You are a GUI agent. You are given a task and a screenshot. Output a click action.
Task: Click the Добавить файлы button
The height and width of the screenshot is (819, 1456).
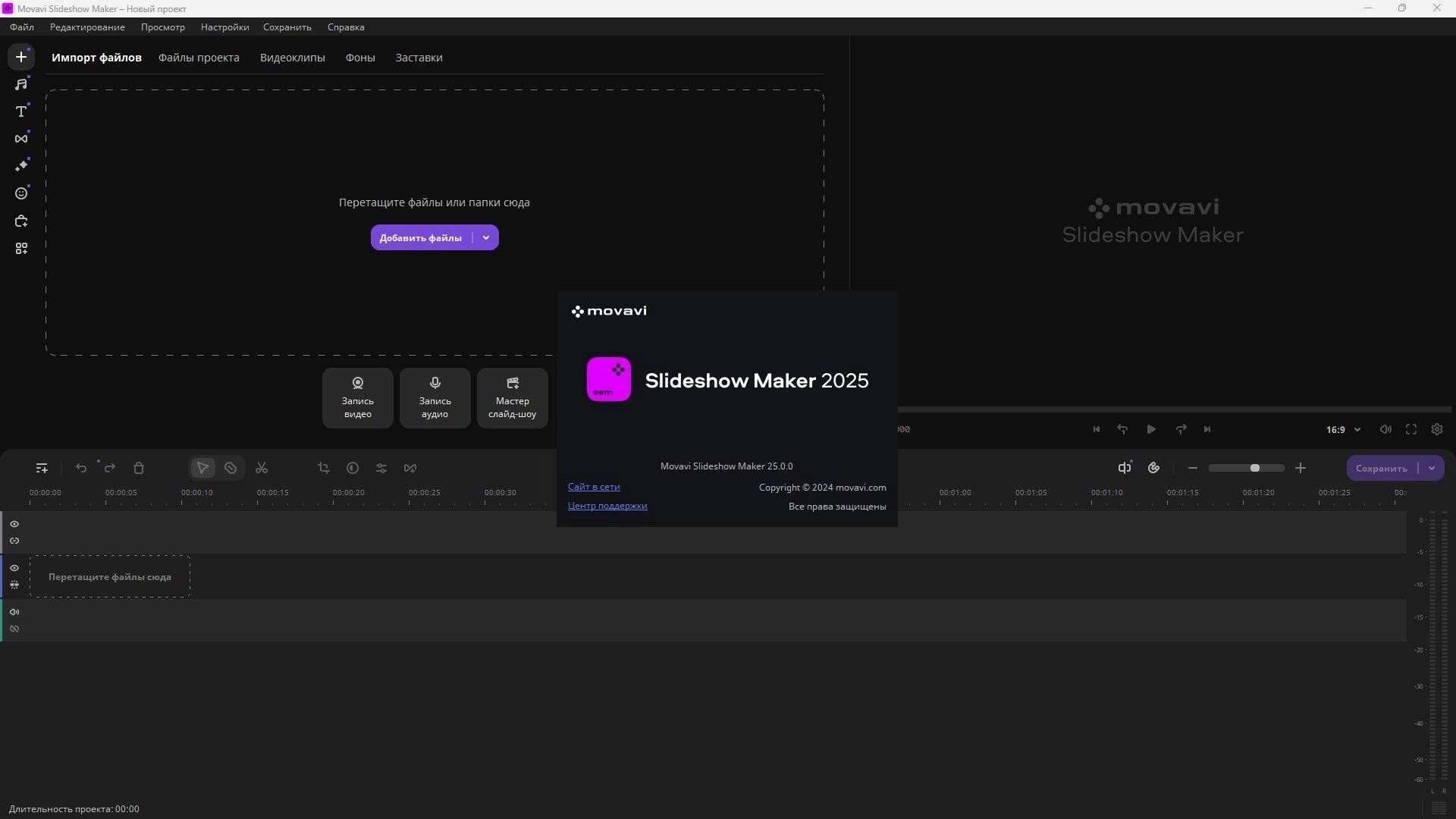click(x=421, y=238)
